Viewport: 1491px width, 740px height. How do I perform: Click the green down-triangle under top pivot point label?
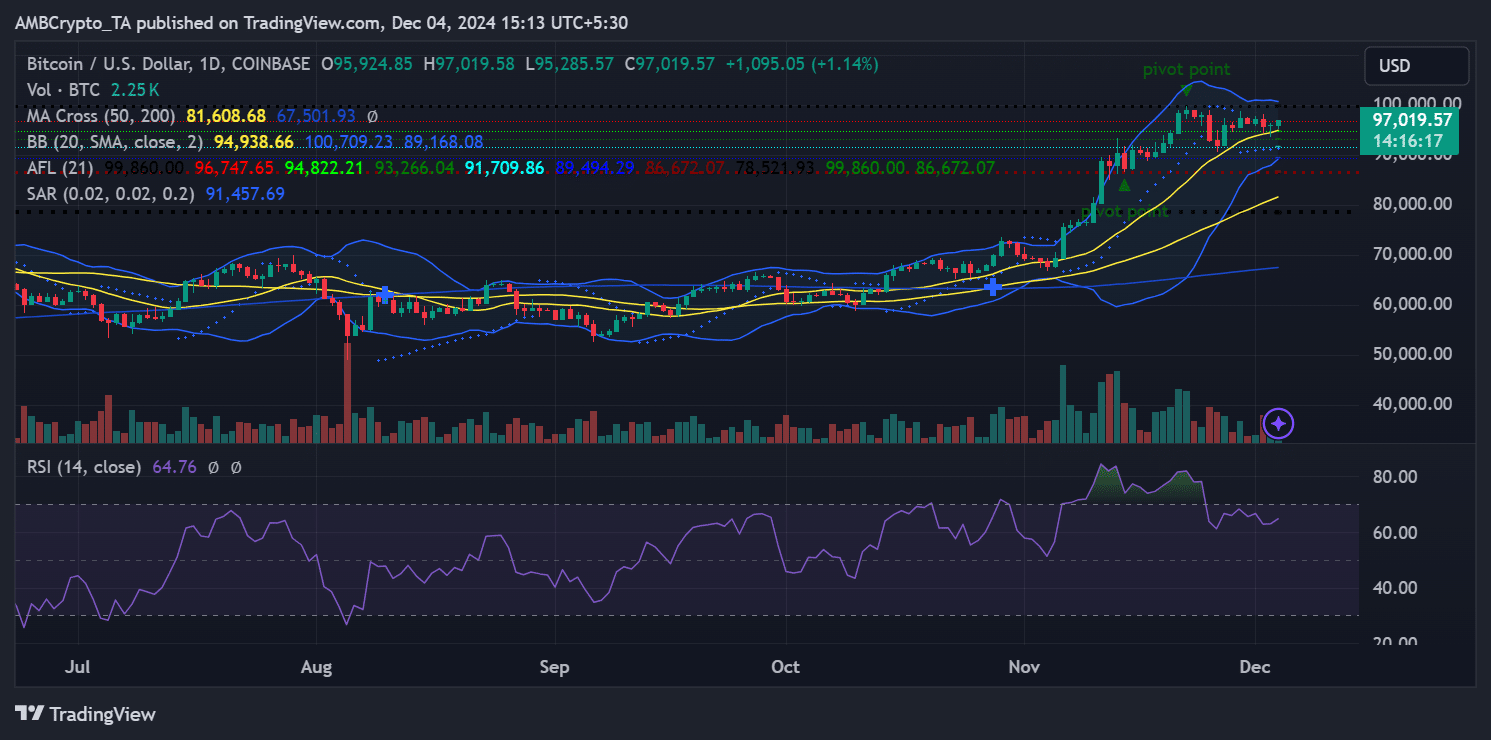point(1186,90)
